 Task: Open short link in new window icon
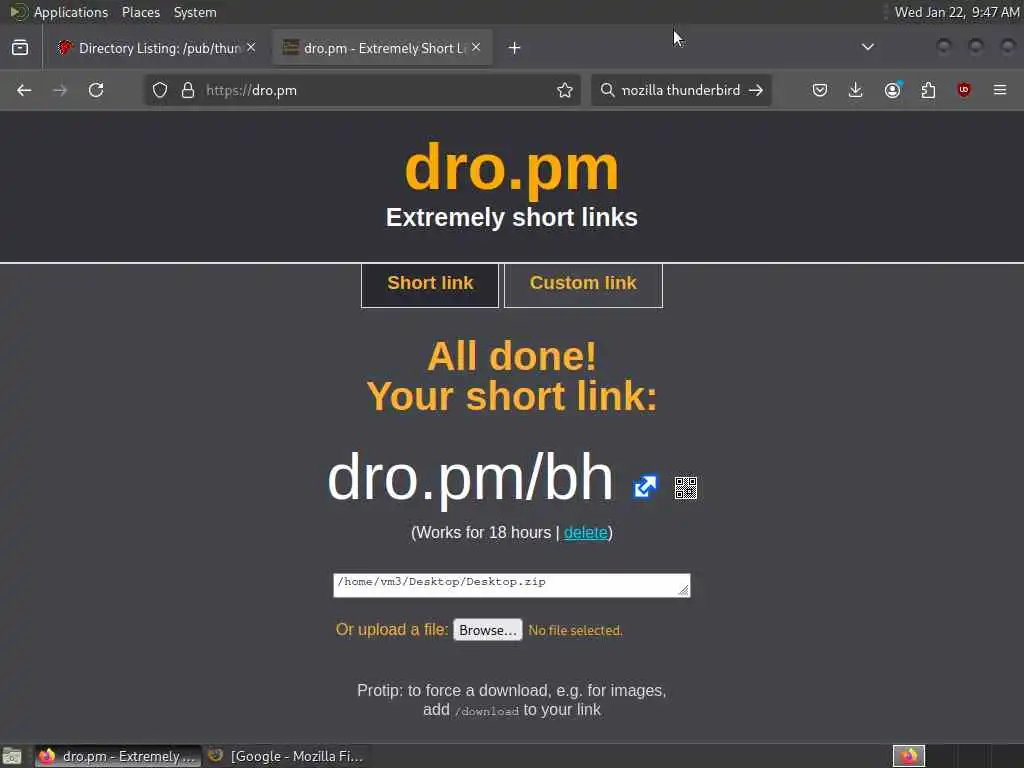pos(645,487)
